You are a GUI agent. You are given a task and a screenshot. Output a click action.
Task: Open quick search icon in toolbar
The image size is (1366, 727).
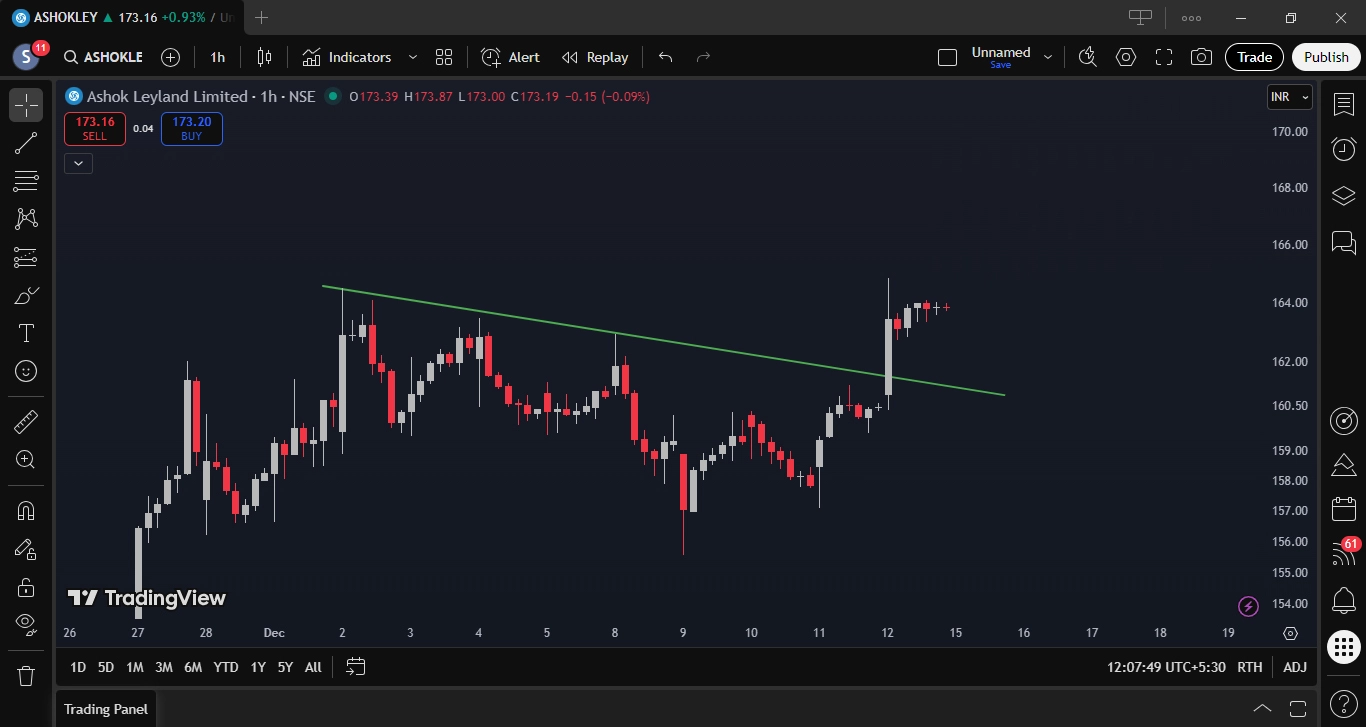(1088, 57)
